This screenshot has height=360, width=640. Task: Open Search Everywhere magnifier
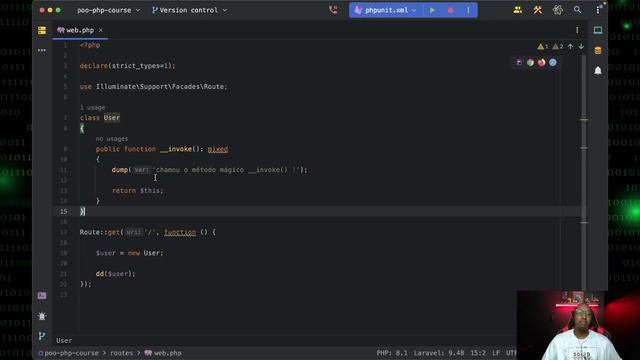(x=578, y=10)
